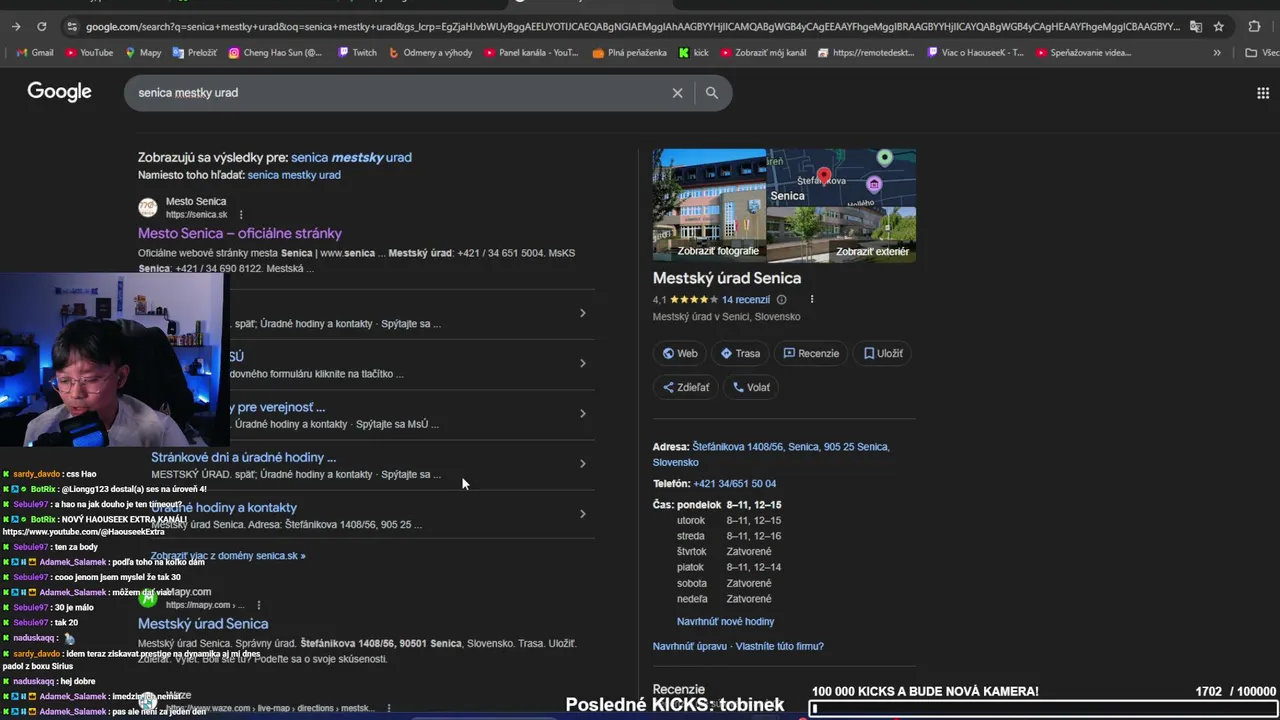Open the Google apps grid
Screen dimensions: 1280x720
point(1263,92)
